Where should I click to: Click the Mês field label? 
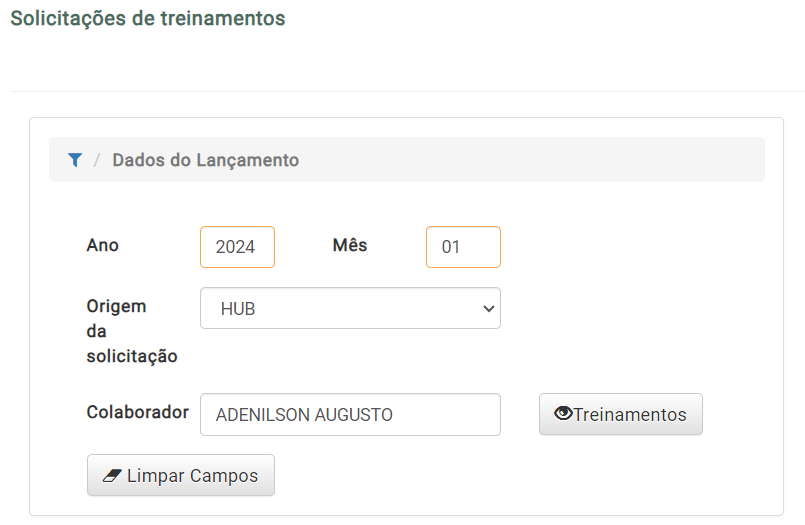pyautogui.click(x=350, y=245)
